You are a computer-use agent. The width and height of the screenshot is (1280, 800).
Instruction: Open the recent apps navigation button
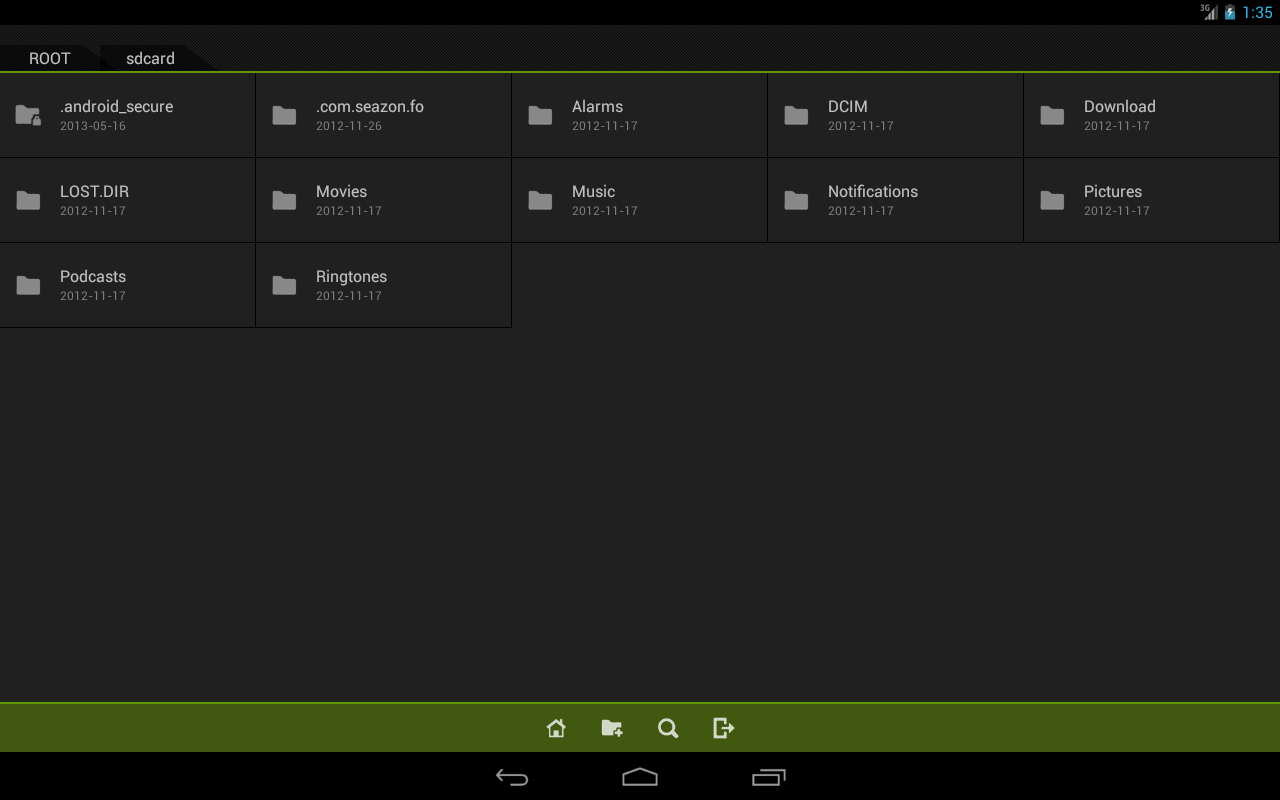[768, 777]
